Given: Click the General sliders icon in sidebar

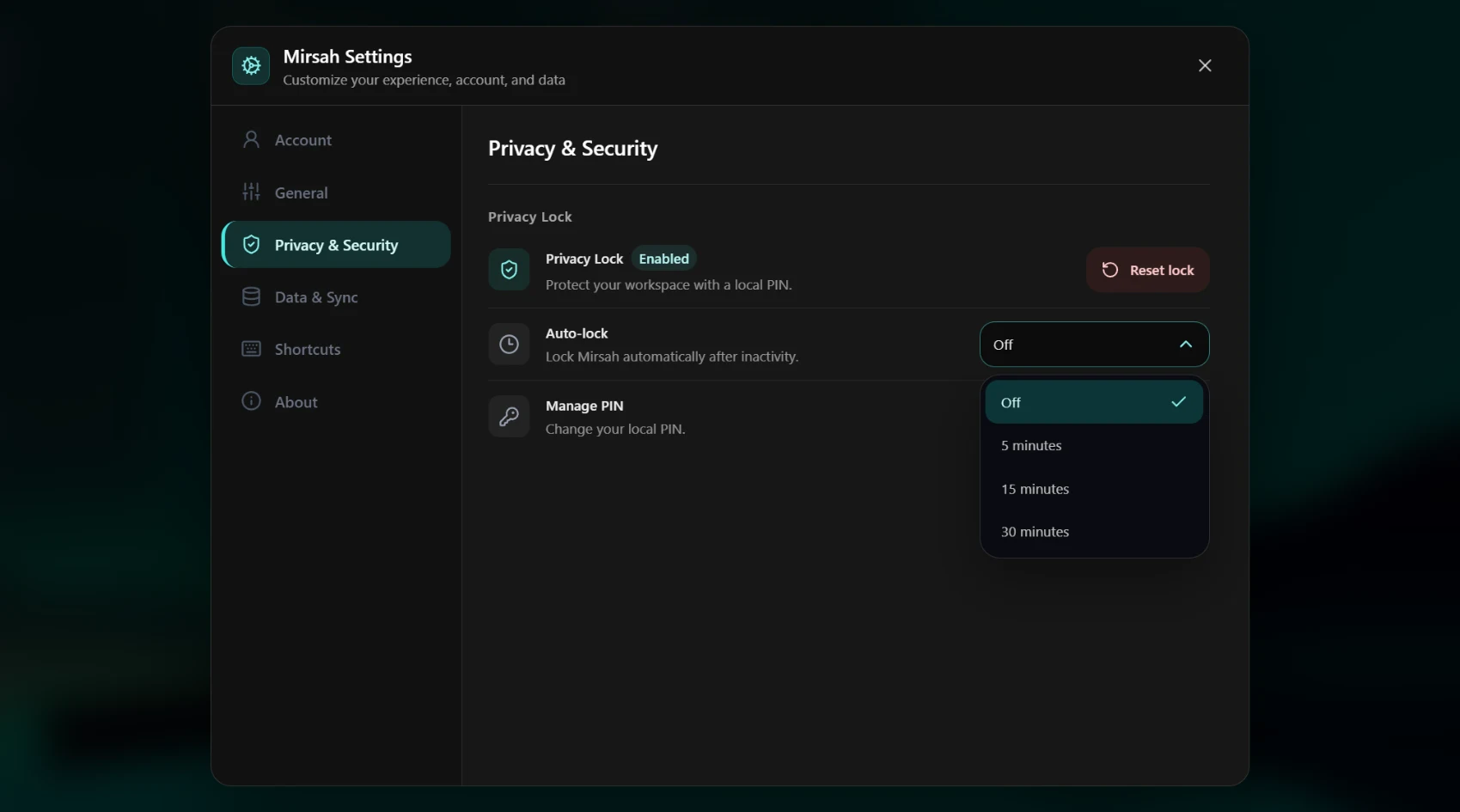Looking at the screenshot, I should pos(251,192).
